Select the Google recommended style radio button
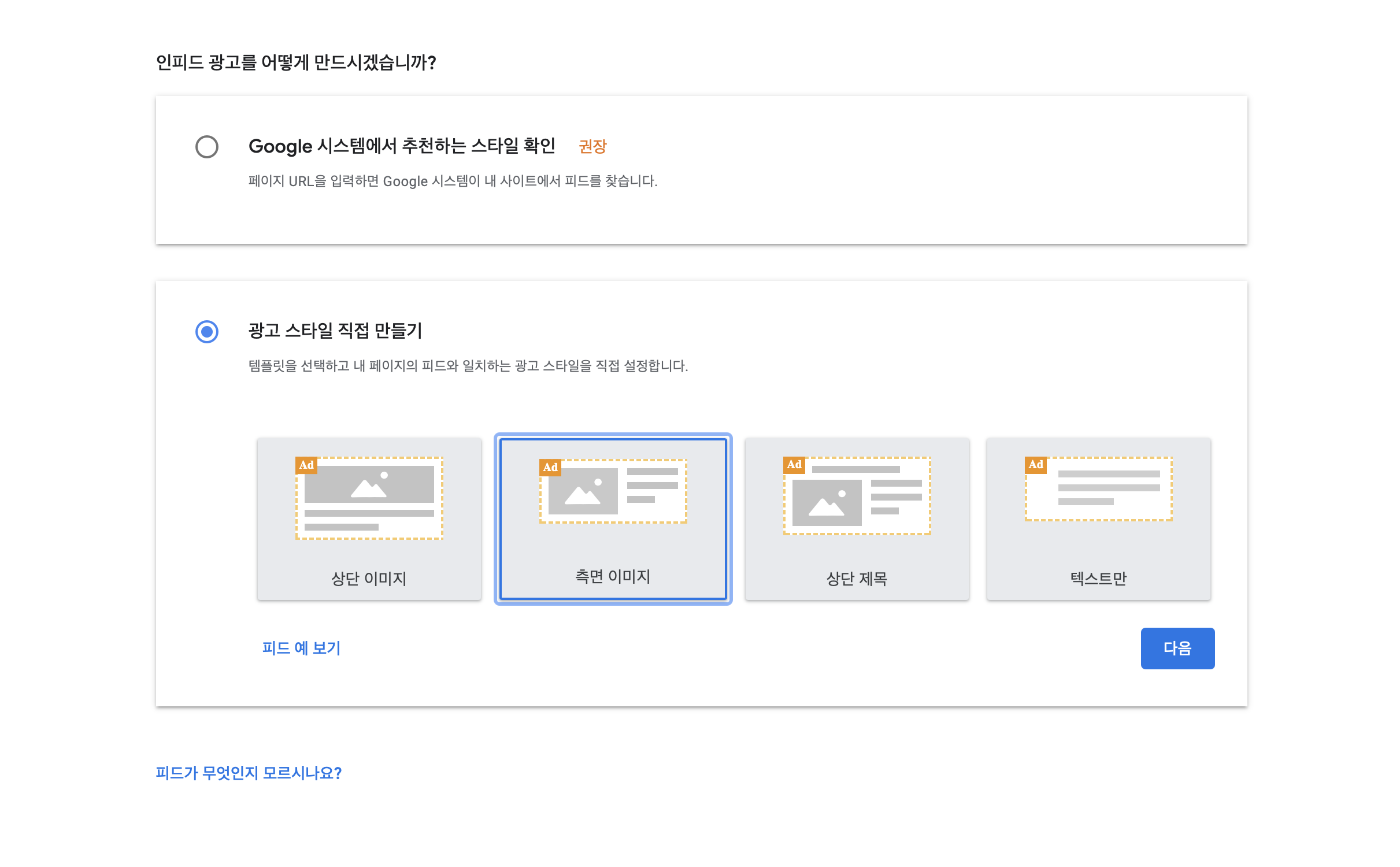This screenshot has width=1400, height=867. [206, 147]
